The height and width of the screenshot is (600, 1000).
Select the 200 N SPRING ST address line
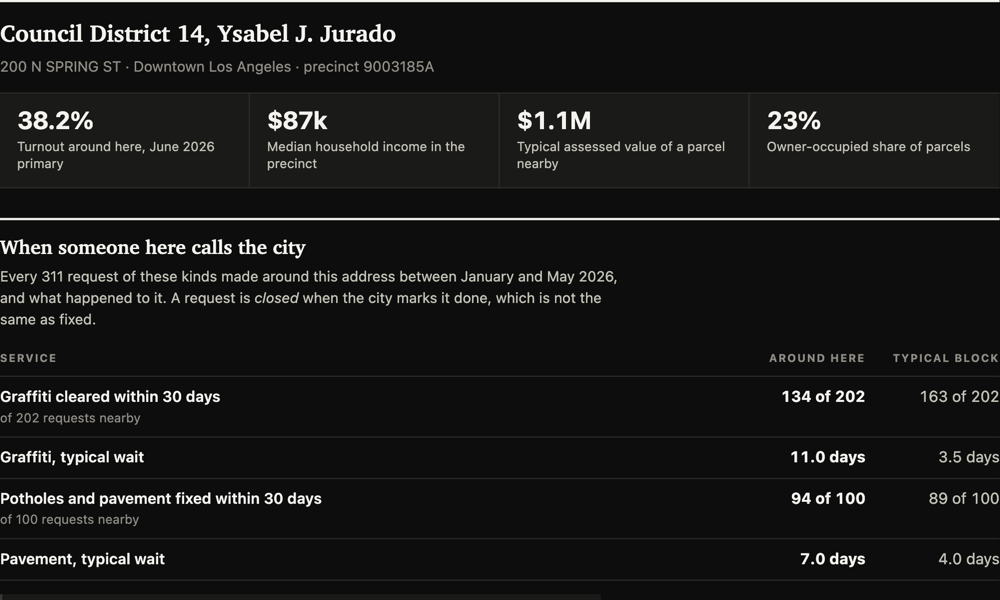(217, 67)
